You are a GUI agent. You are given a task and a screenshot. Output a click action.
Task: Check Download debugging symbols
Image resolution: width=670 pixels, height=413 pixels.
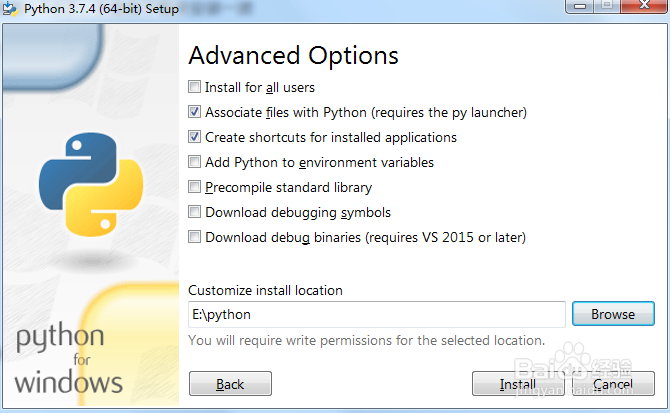pyautogui.click(x=195, y=212)
